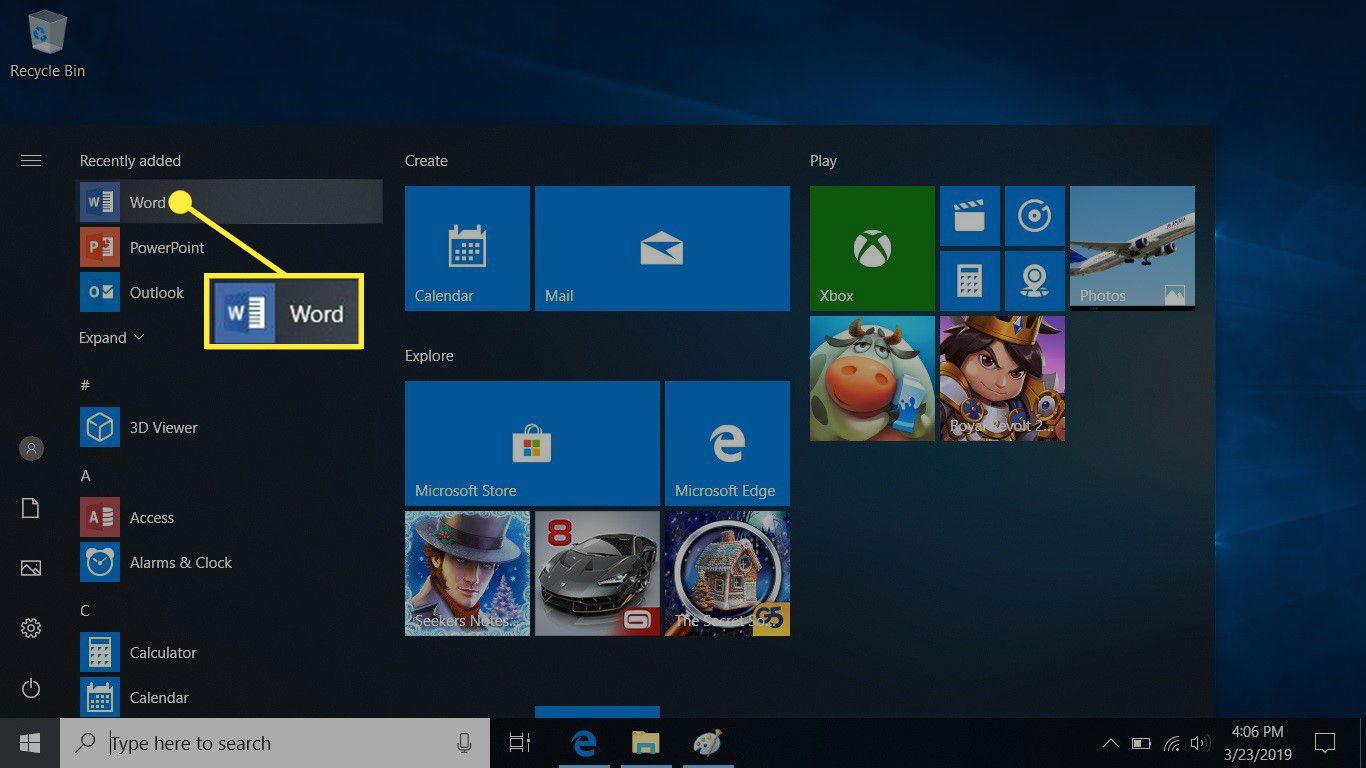Show hidden system tray icons

(x=1110, y=743)
